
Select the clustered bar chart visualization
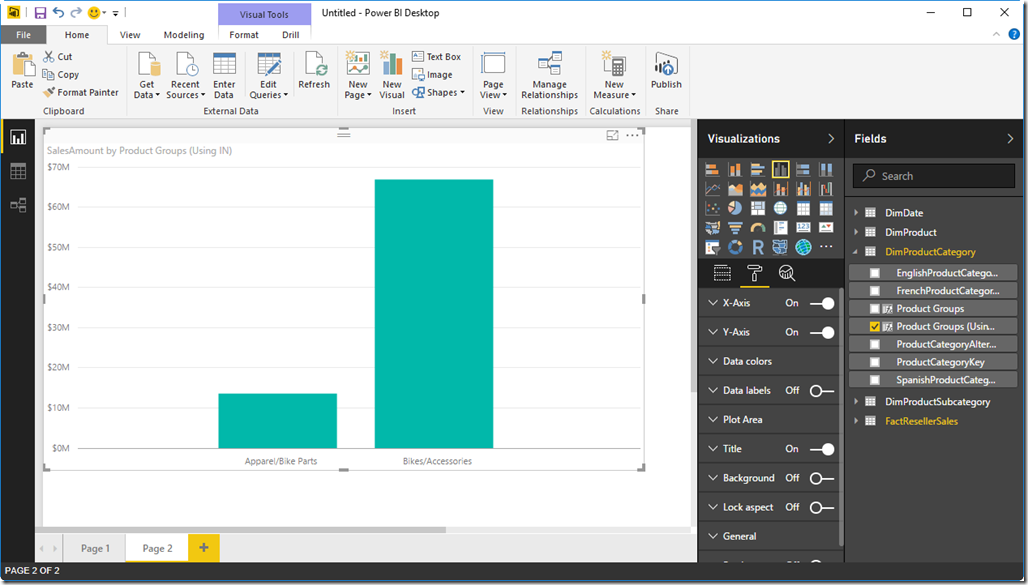coord(758,170)
